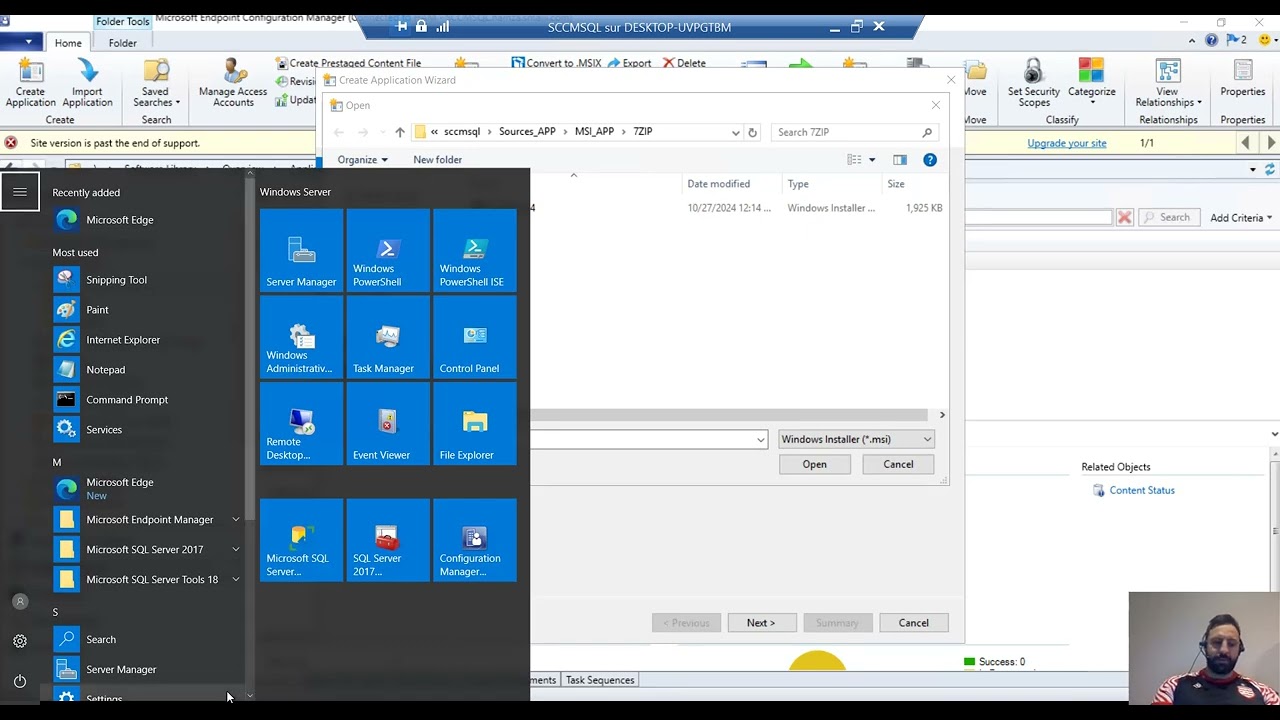This screenshot has height=720, width=1280.
Task: Open the Windows PowerShell ISE tile
Action: [475, 250]
